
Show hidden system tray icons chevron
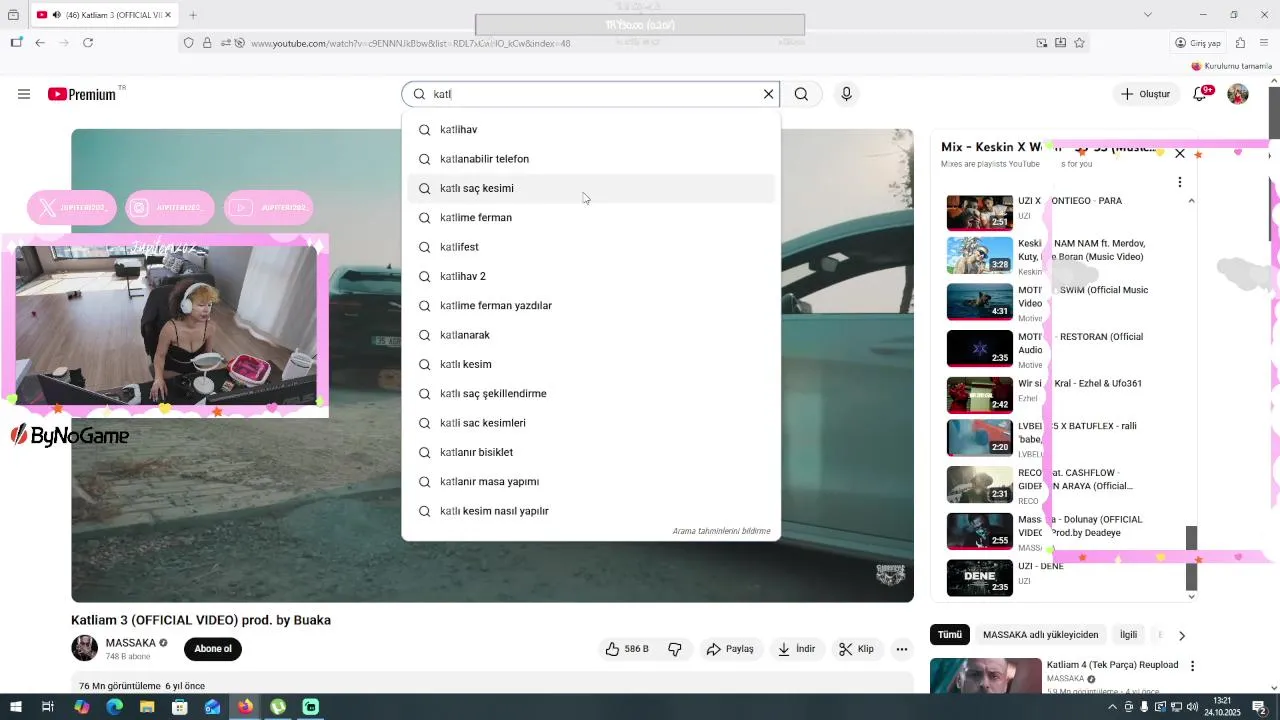pos(1112,707)
